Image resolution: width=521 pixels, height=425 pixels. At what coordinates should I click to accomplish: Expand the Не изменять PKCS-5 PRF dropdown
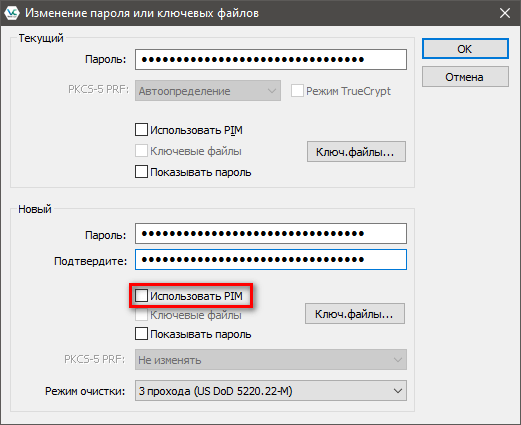pyautogui.click(x=271, y=360)
